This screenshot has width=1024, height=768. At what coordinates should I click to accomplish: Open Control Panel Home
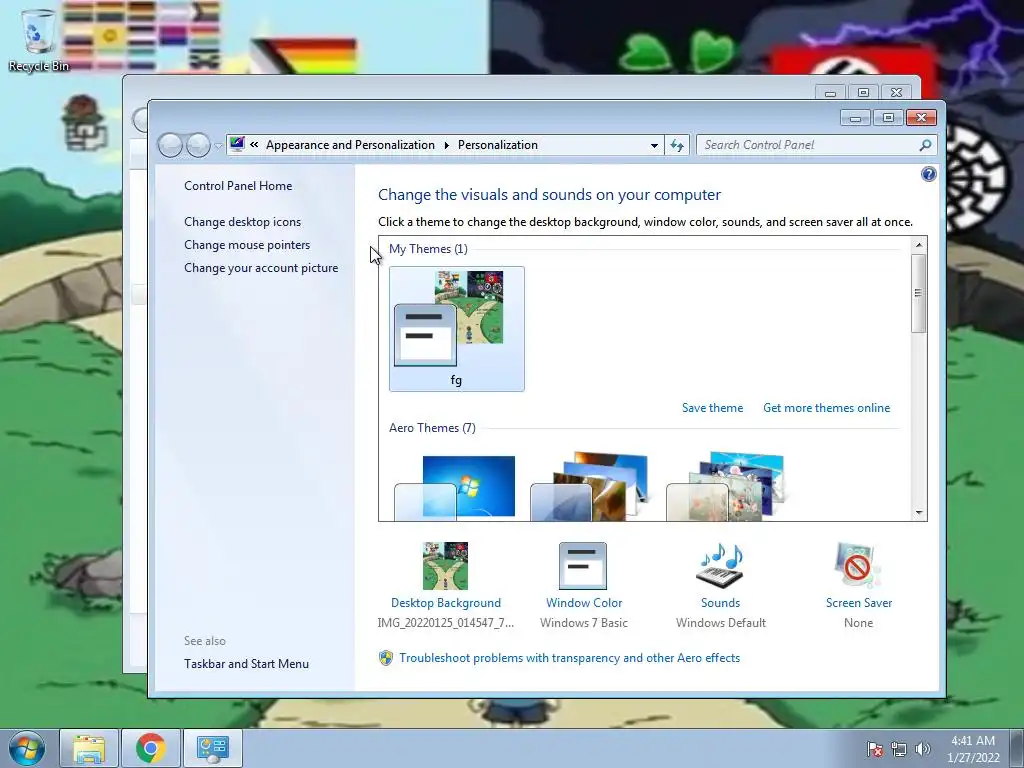click(x=238, y=185)
